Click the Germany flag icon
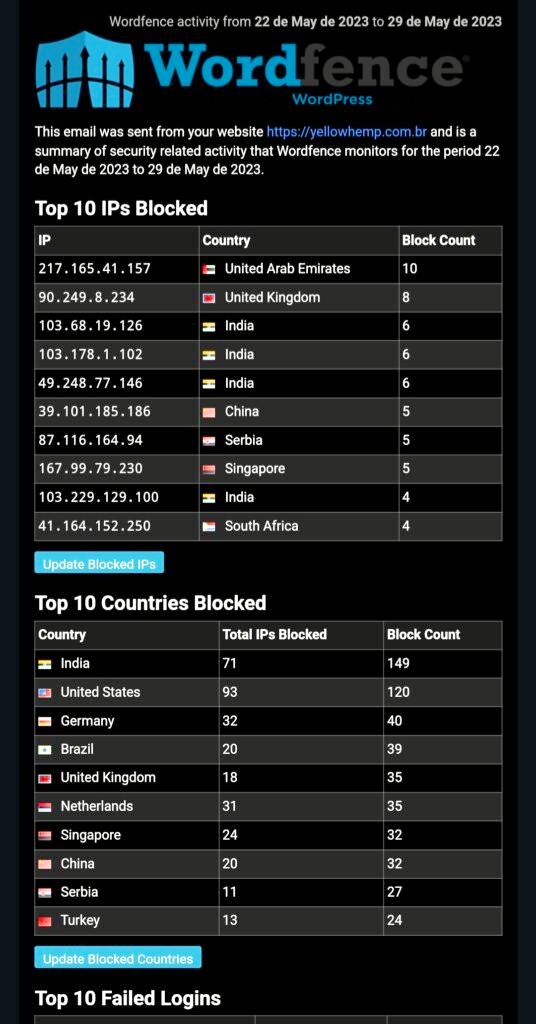Image resolution: width=536 pixels, height=1024 pixels. click(44, 721)
